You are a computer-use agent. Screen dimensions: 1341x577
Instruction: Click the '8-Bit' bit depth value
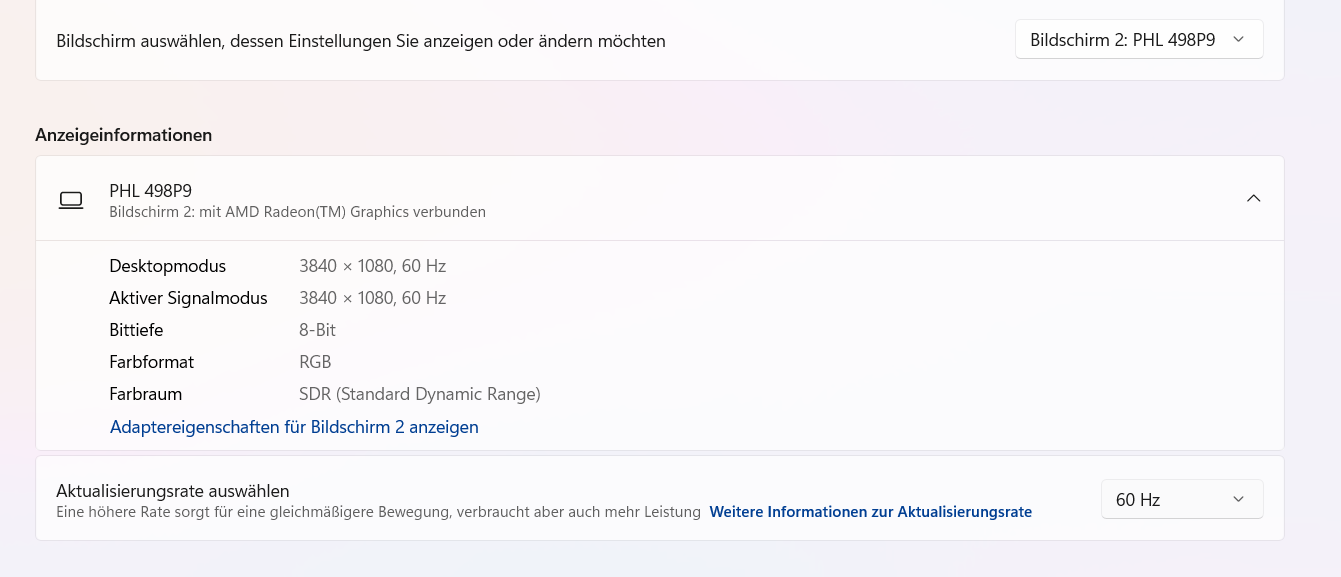[317, 330]
